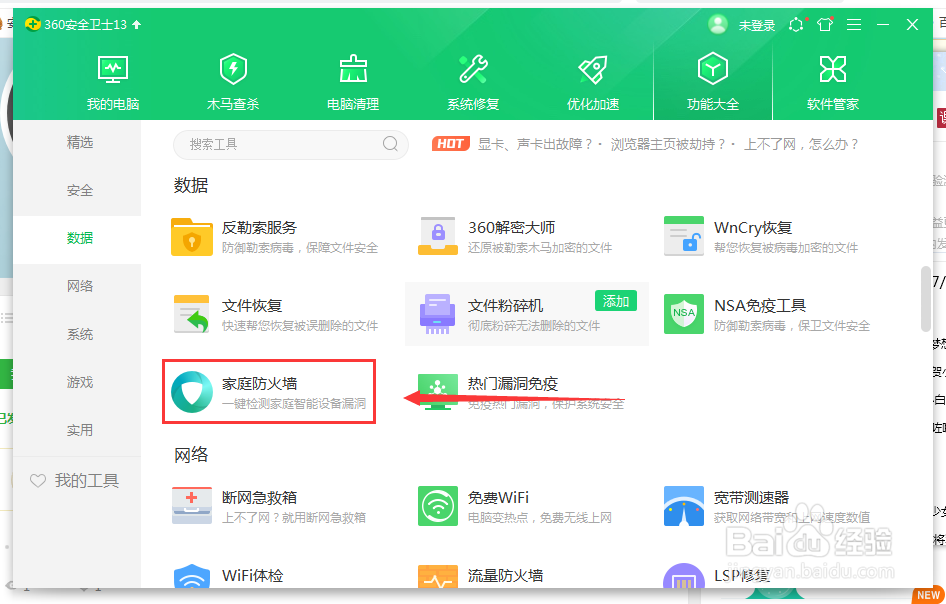The image size is (946, 604).
Task: Select 数据 category in sidebar
Action: 80,238
